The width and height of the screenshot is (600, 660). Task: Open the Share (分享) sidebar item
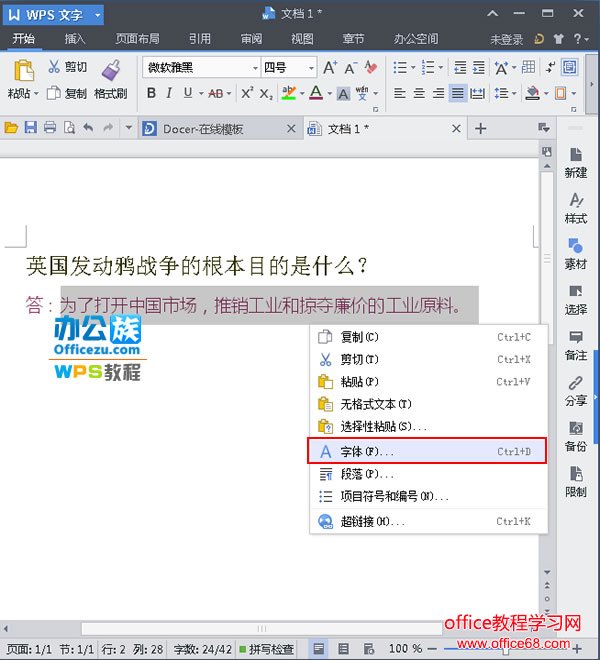click(x=576, y=391)
